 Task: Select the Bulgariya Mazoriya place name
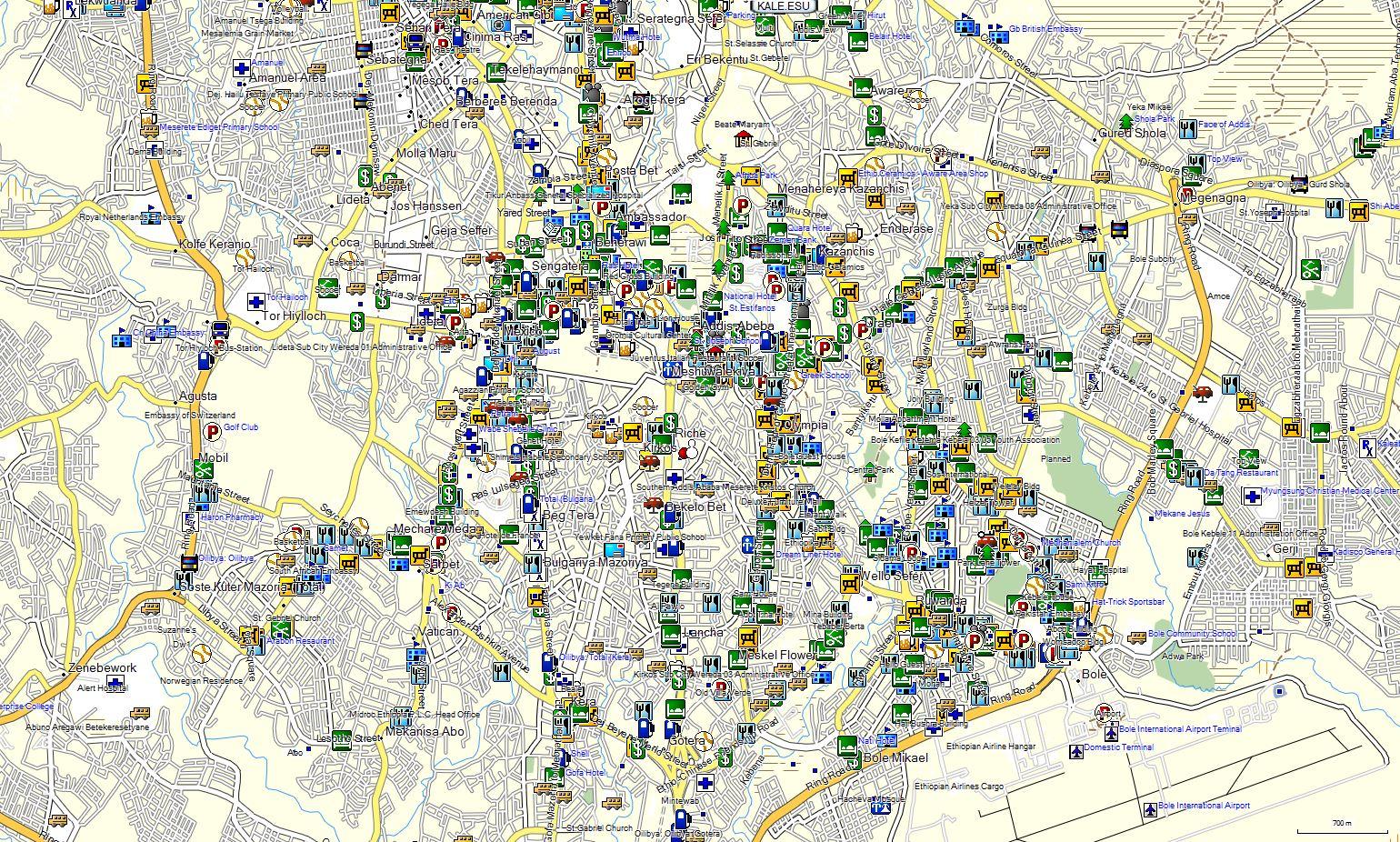pos(596,563)
